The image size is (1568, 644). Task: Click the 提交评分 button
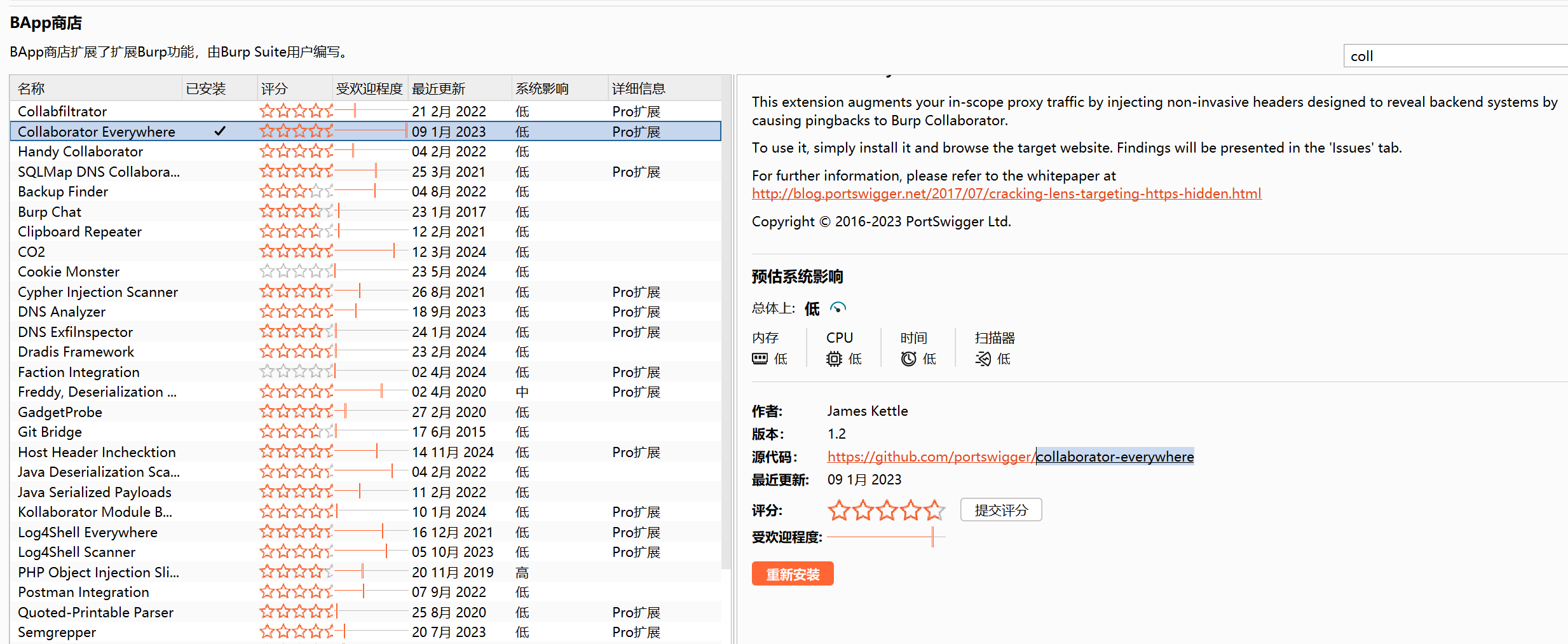[1000, 510]
